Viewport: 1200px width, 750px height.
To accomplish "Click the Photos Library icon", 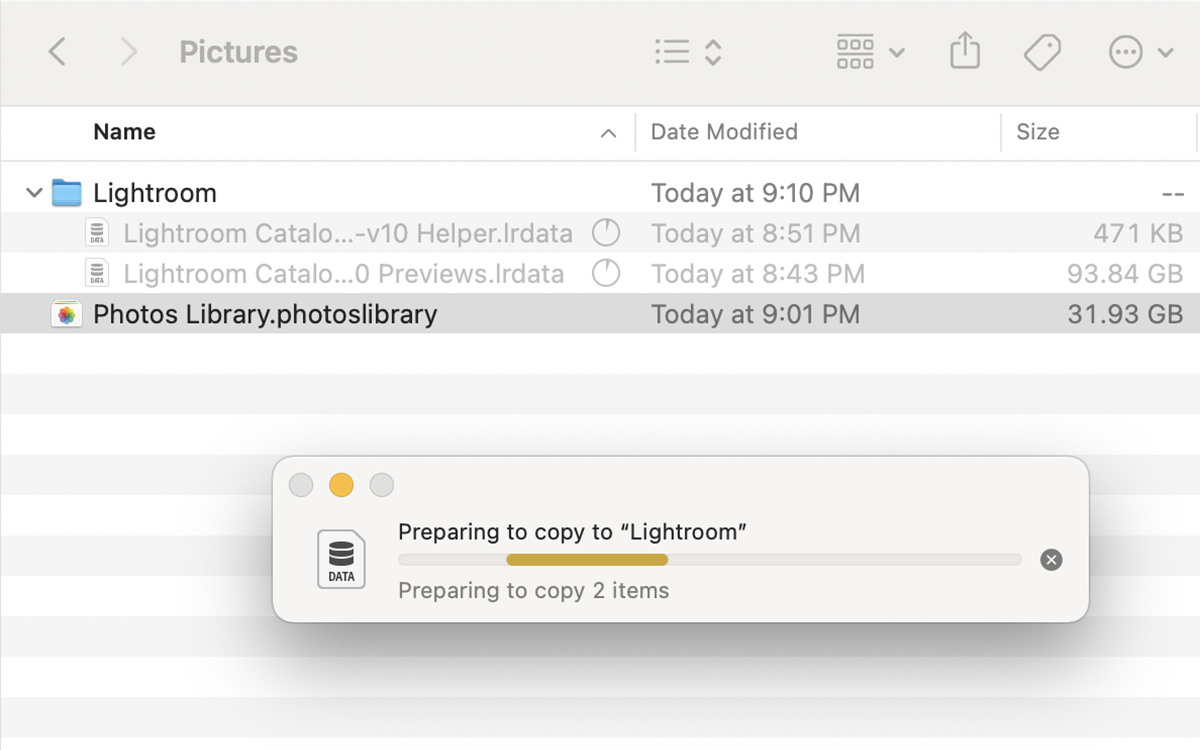I will [67, 315].
